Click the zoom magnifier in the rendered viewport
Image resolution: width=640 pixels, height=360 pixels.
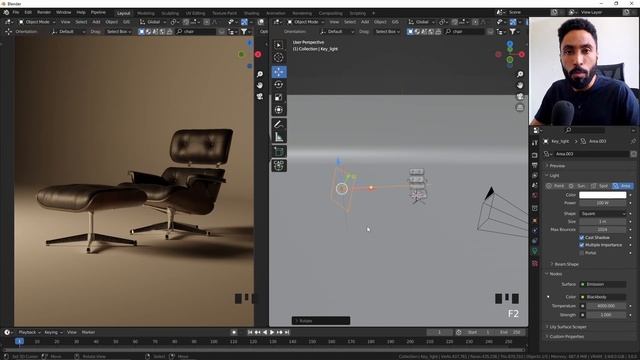[260, 74]
